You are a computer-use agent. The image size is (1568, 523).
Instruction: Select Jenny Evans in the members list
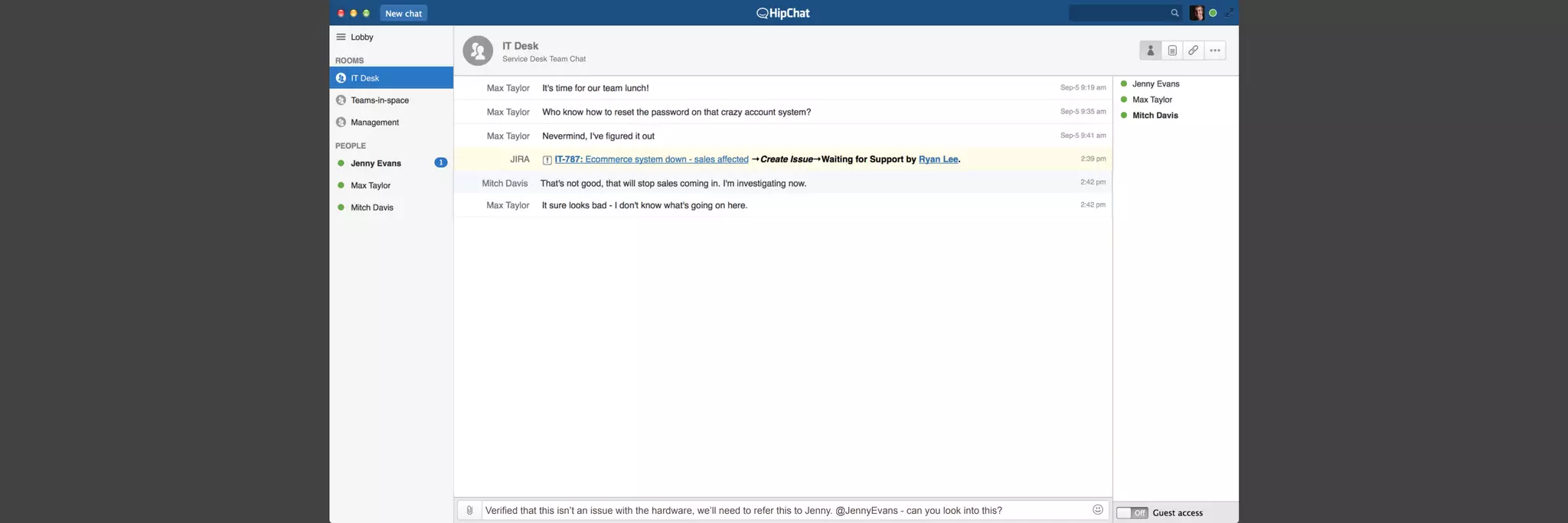click(x=1155, y=84)
